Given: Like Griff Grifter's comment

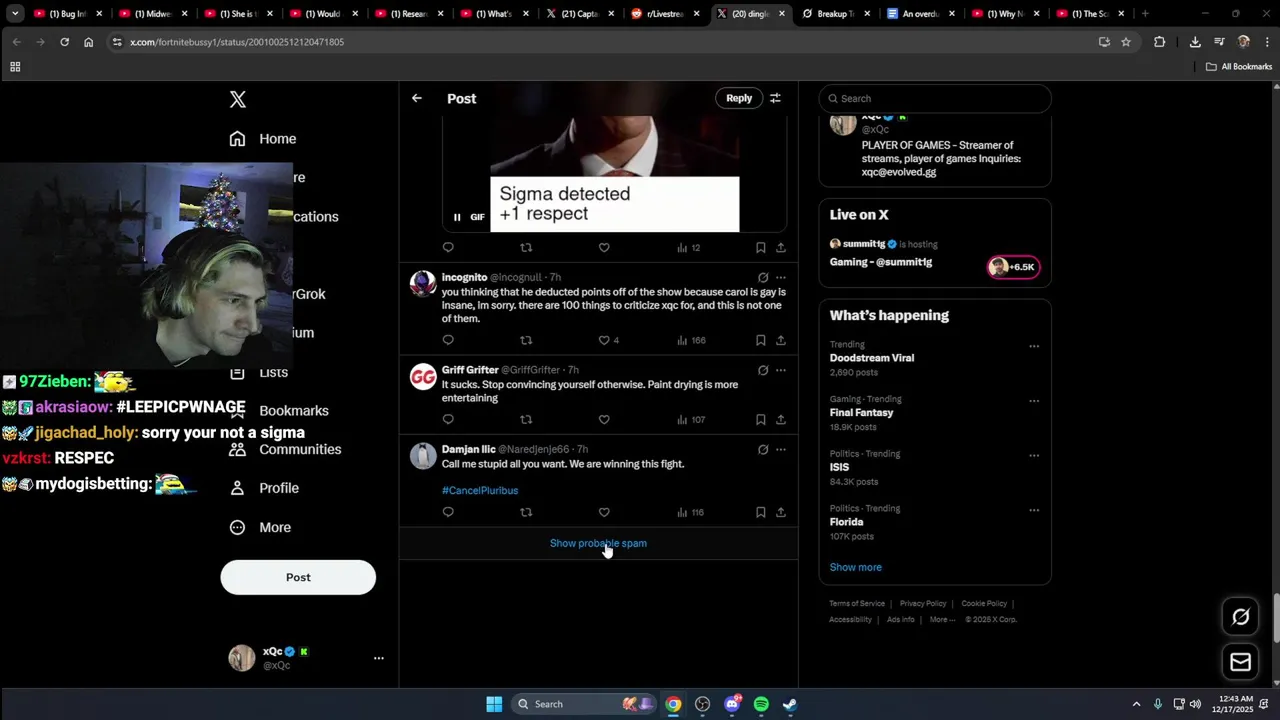Looking at the screenshot, I should click(604, 420).
